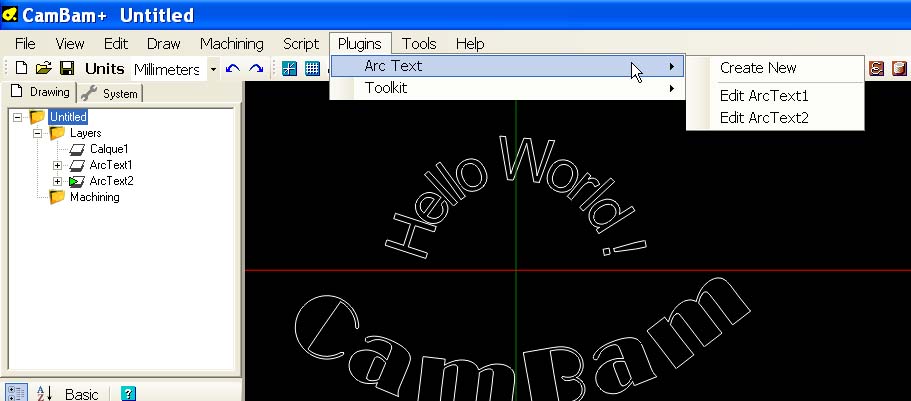911x401 pixels.
Task: Click the green arrow ArcText2 layer icon
Action: (x=77, y=181)
